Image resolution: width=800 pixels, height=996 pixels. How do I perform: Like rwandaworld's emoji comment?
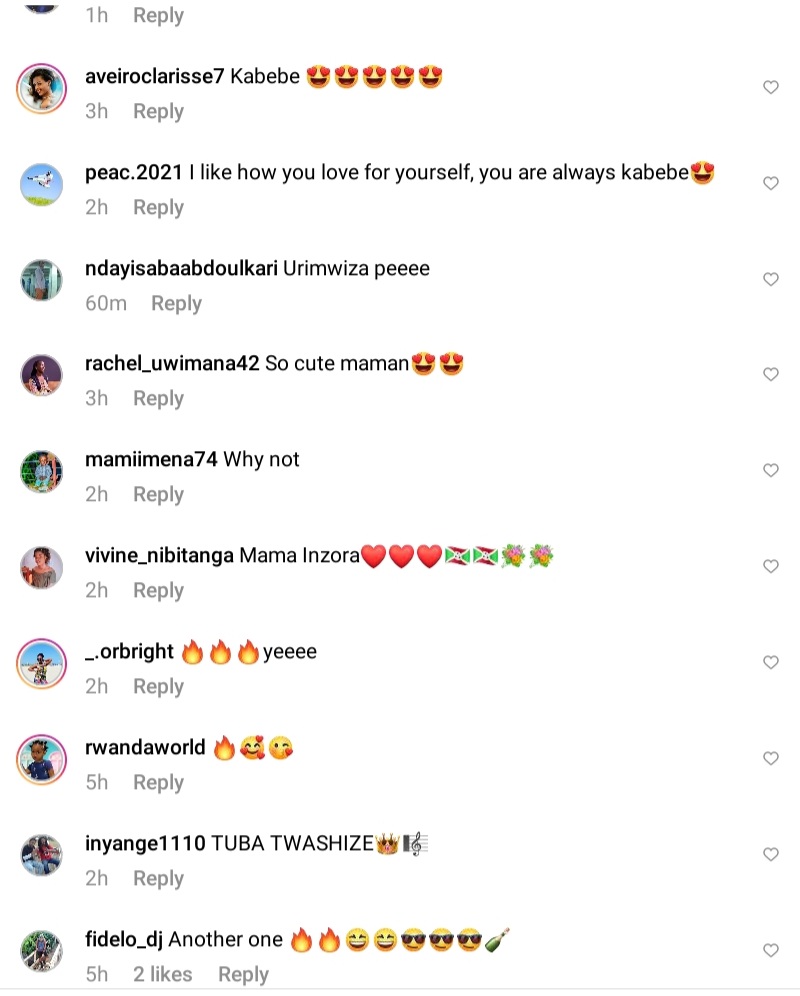coord(771,758)
